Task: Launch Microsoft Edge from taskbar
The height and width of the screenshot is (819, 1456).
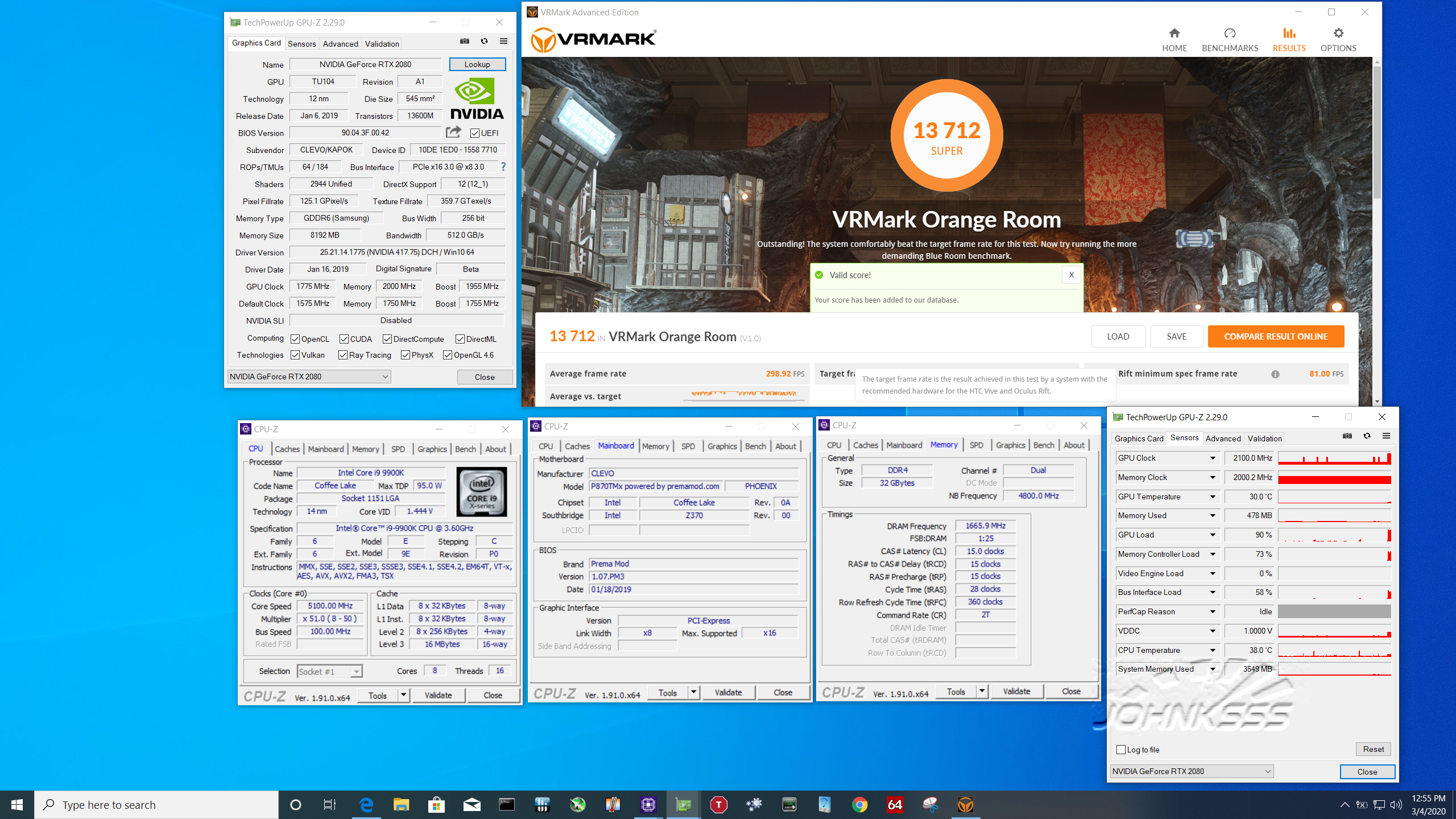Action: coord(366,805)
